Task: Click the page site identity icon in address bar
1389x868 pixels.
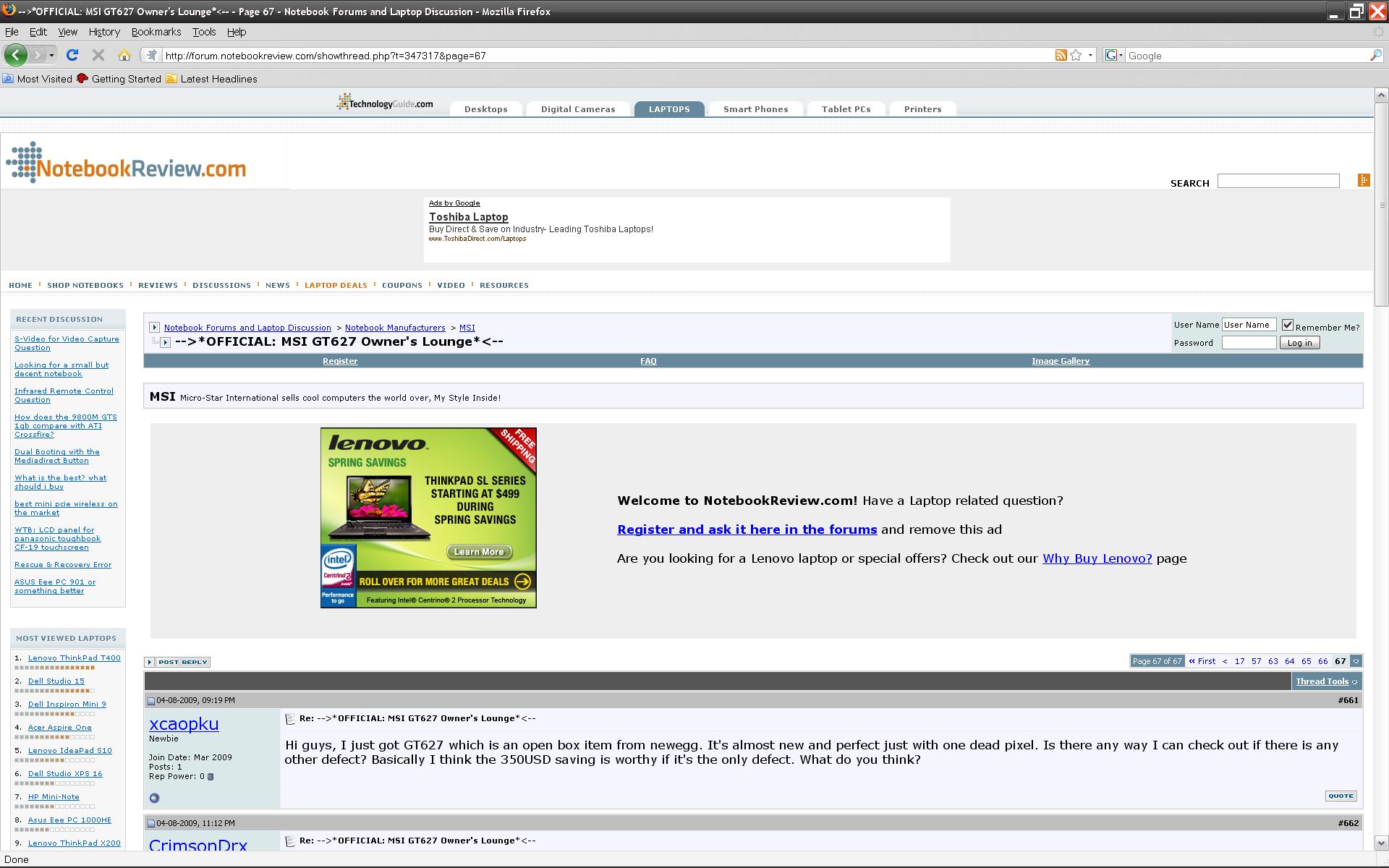Action: [151, 55]
